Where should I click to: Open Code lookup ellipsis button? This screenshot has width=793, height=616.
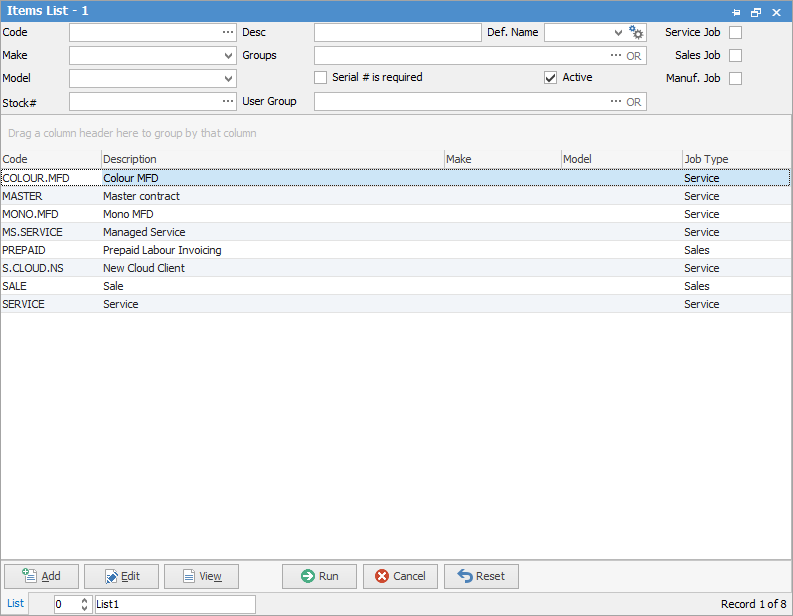click(228, 32)
